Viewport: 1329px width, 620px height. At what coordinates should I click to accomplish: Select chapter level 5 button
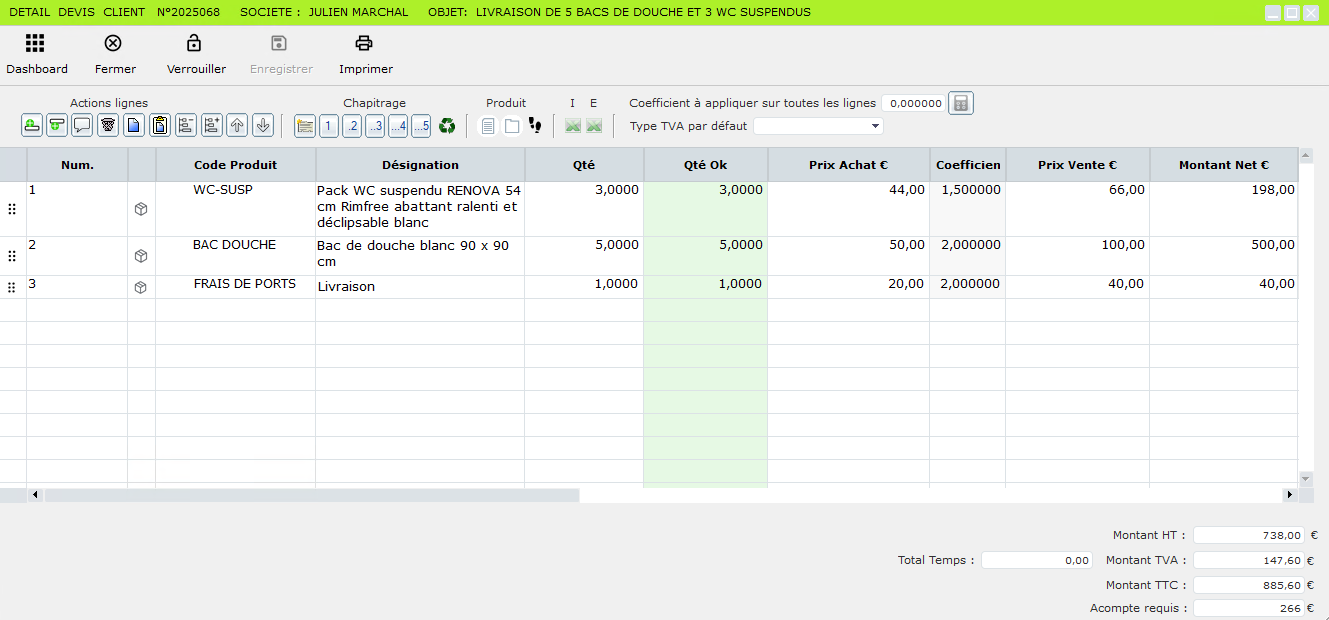click(x=421, y=126)
